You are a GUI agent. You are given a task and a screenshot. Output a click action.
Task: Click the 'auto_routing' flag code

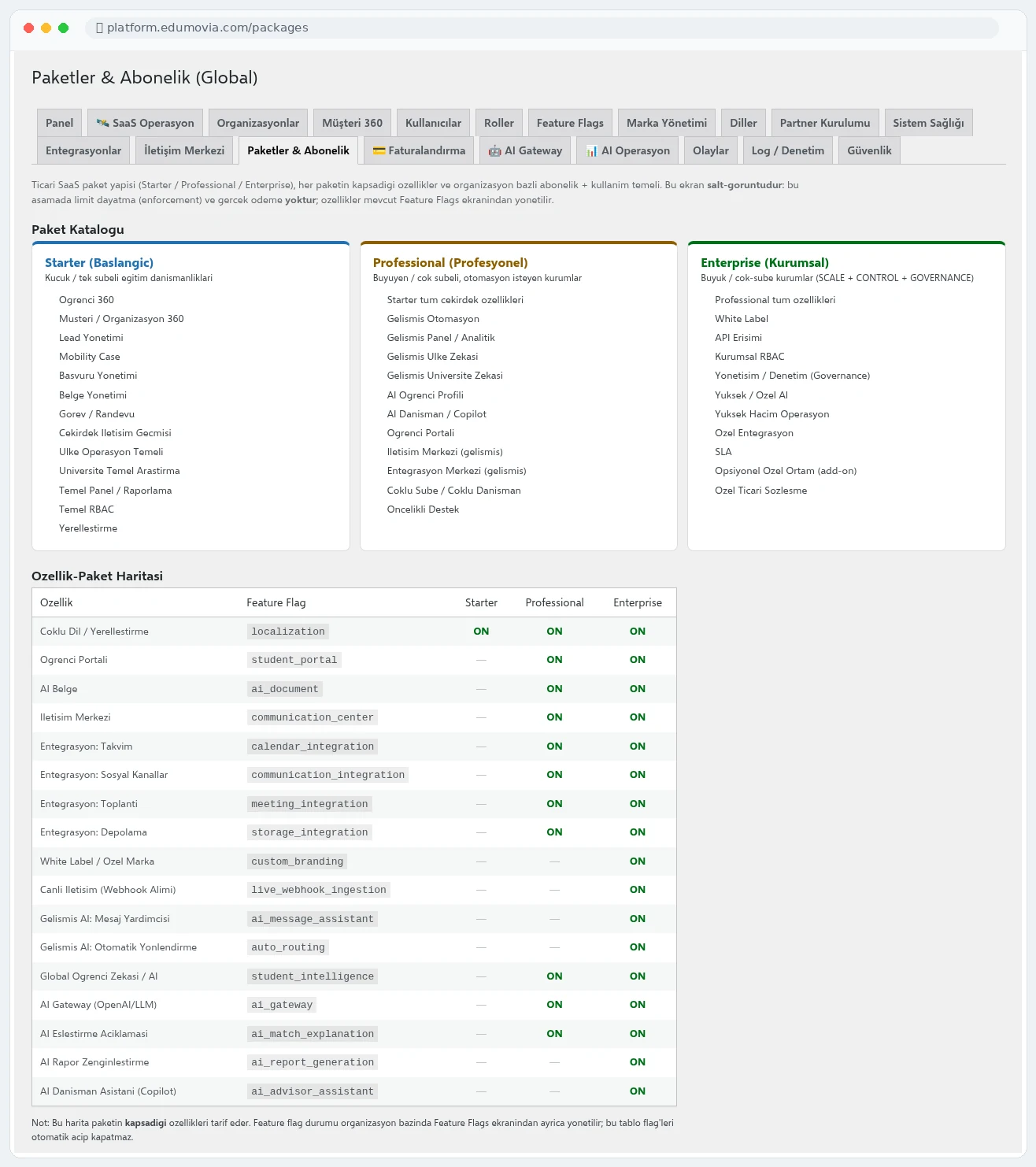(x=288, y=947)
